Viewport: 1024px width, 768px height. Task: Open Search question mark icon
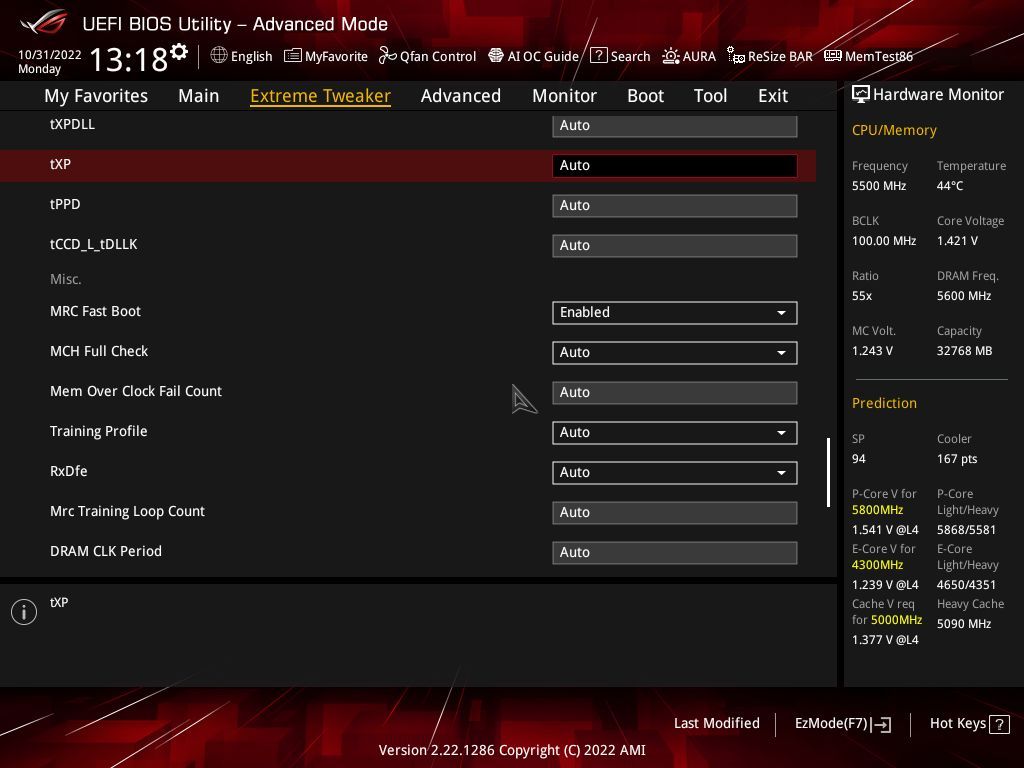tap(598, 56)
